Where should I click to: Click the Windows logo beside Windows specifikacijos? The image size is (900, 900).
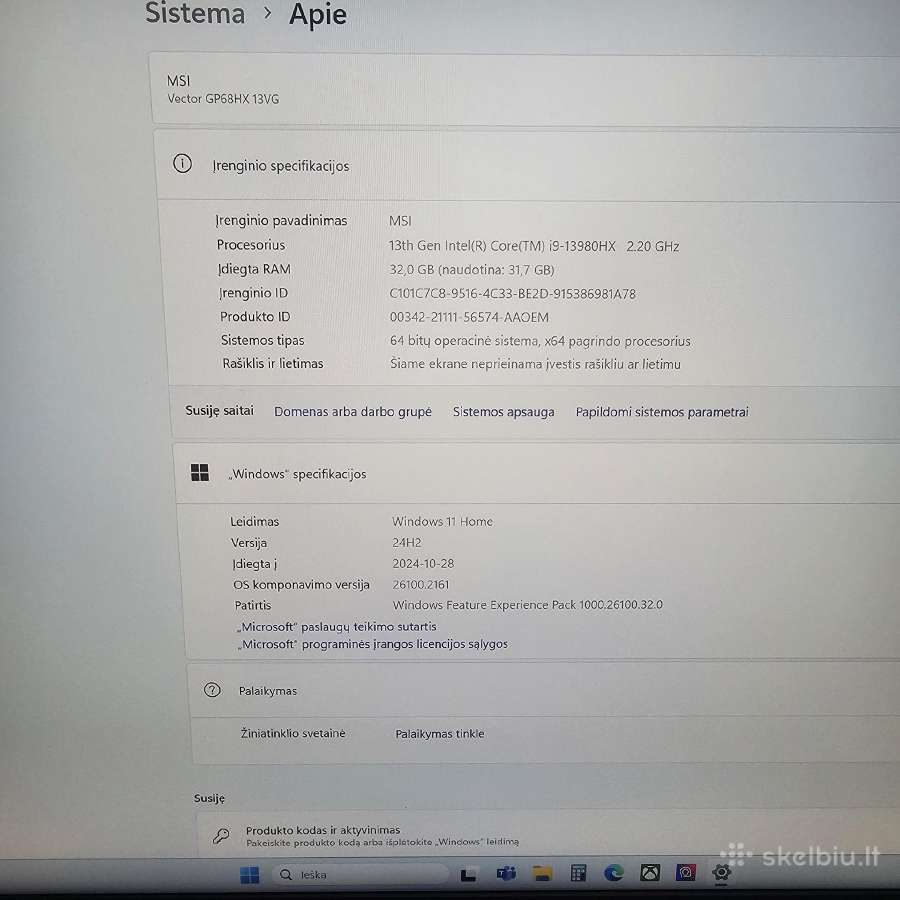tap(200, 472)
